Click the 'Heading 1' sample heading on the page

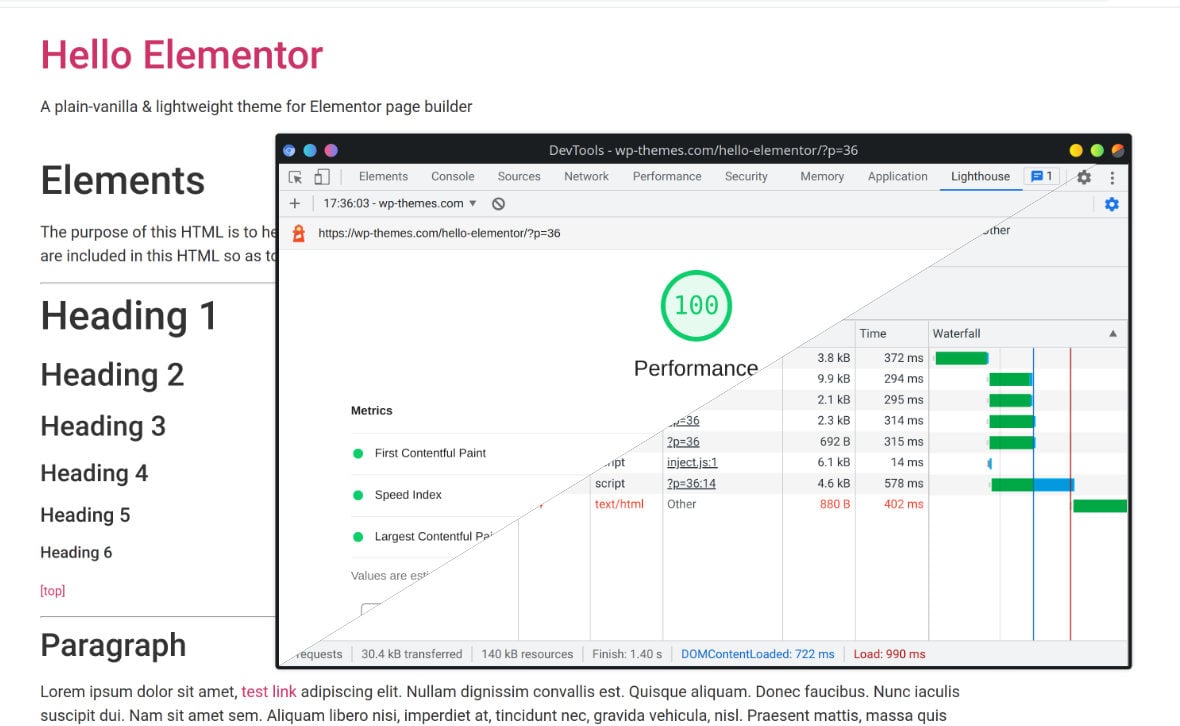[129, 316]
